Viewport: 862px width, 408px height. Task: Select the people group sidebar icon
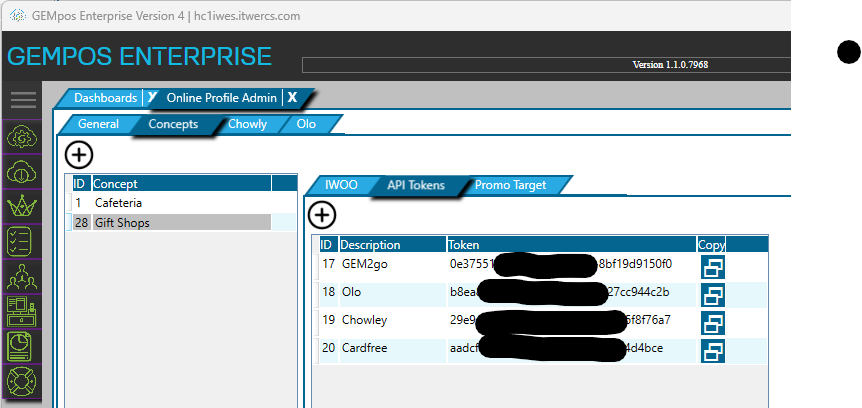[21, 278]
